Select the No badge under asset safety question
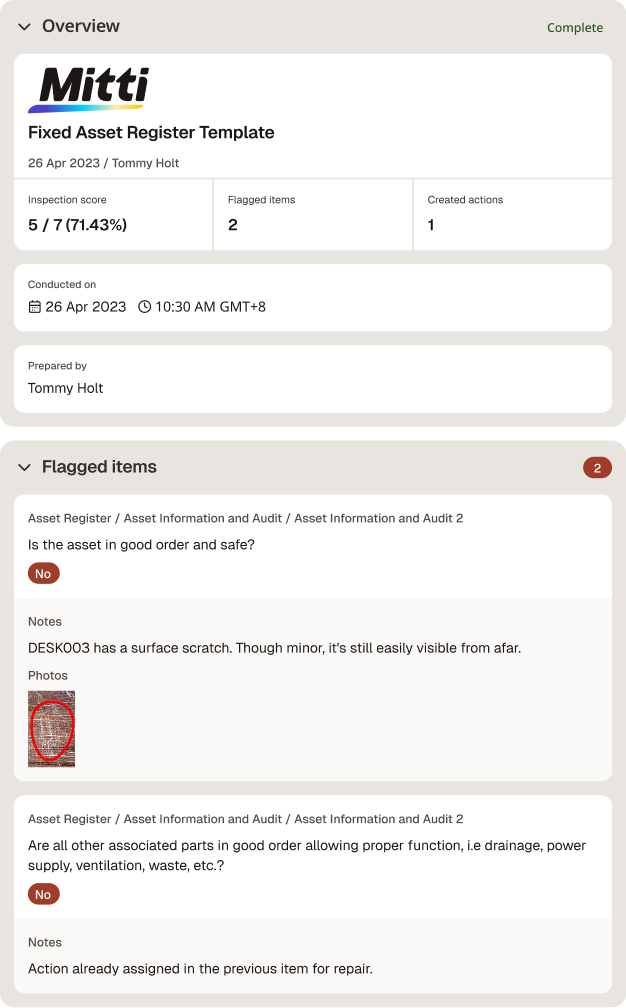Screen dimensions: 626x1008 (x=44, y=573)
